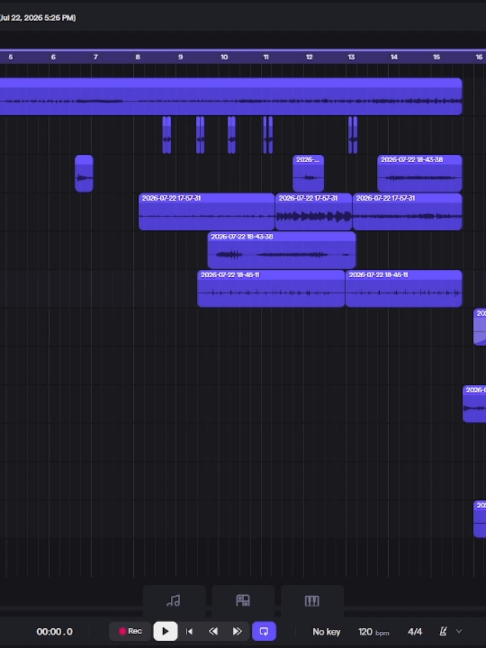Click bar 8 on the timeline ruler
This screenshot has width=486, height=648.
point(138,57)
